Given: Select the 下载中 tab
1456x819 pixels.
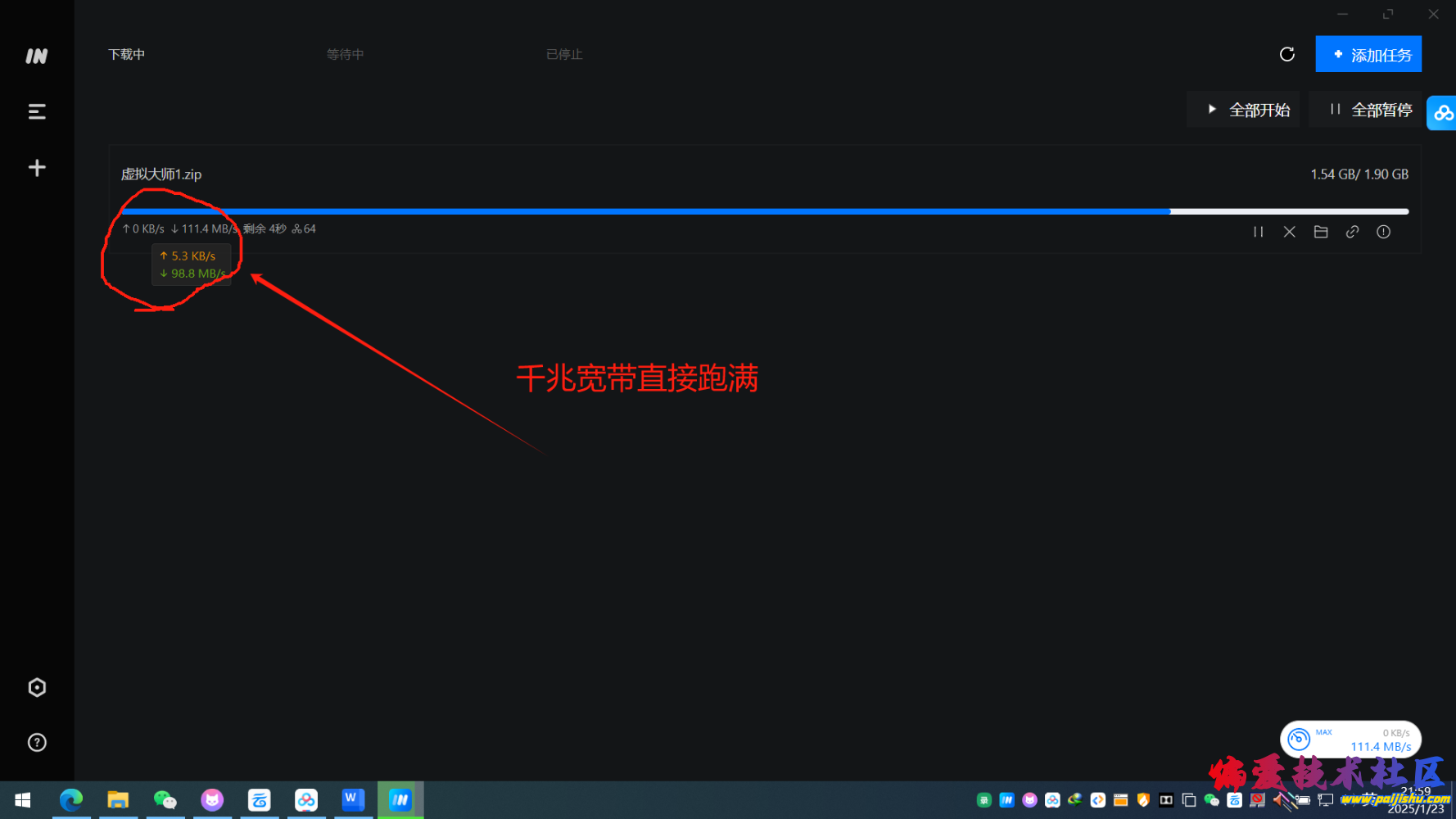Looking at the screenshot, I should (x=126, y=54).
